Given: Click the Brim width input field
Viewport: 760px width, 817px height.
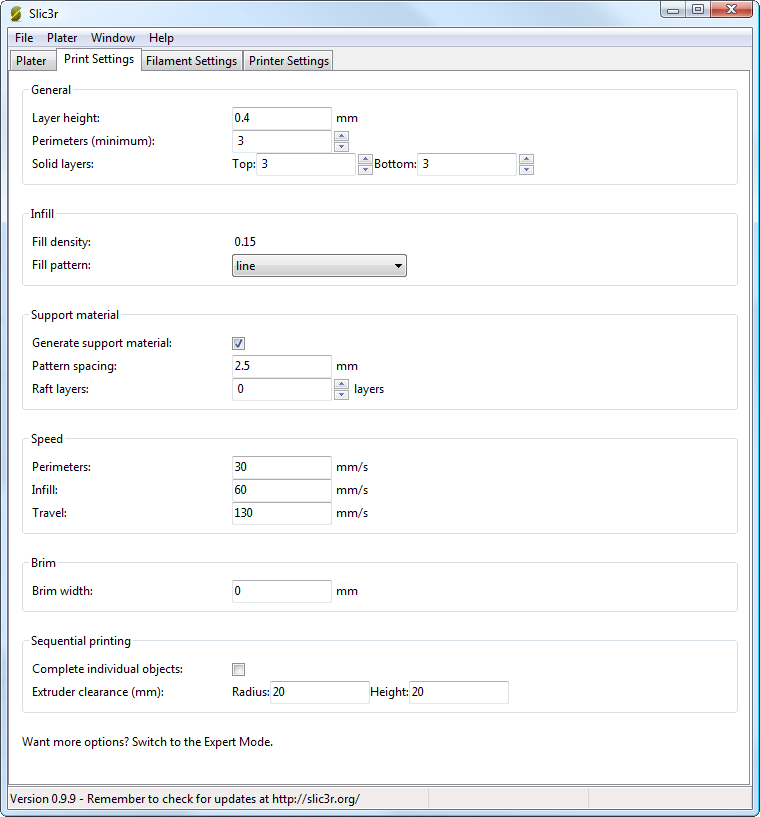Looking at the screenshot, I should (282, 591).
